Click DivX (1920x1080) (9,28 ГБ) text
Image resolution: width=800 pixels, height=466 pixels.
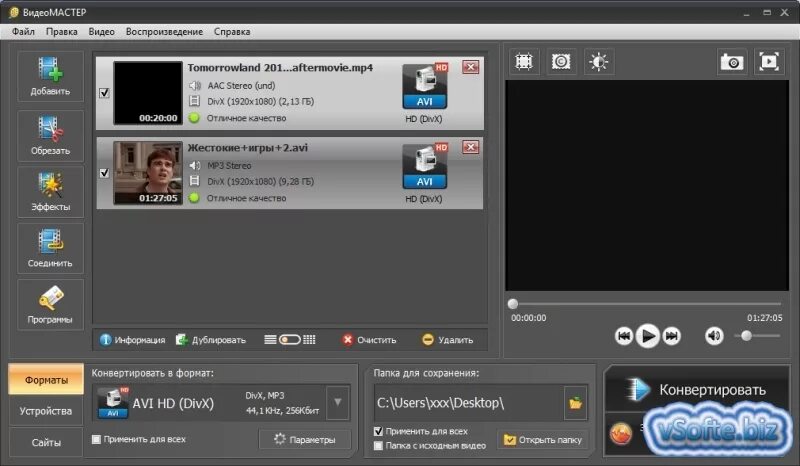point(261,182)
